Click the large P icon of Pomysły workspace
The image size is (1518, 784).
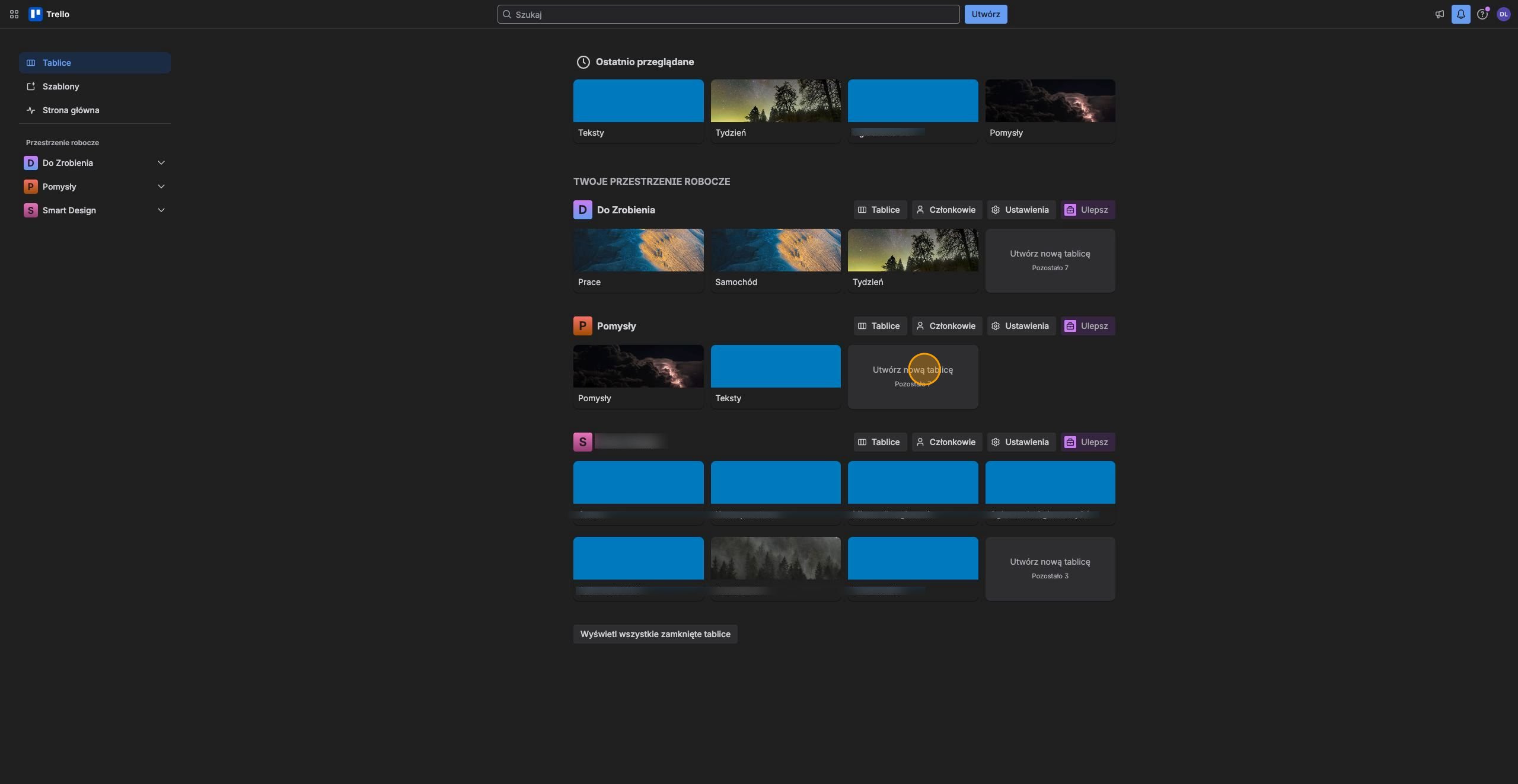click(x=582, y=326)
